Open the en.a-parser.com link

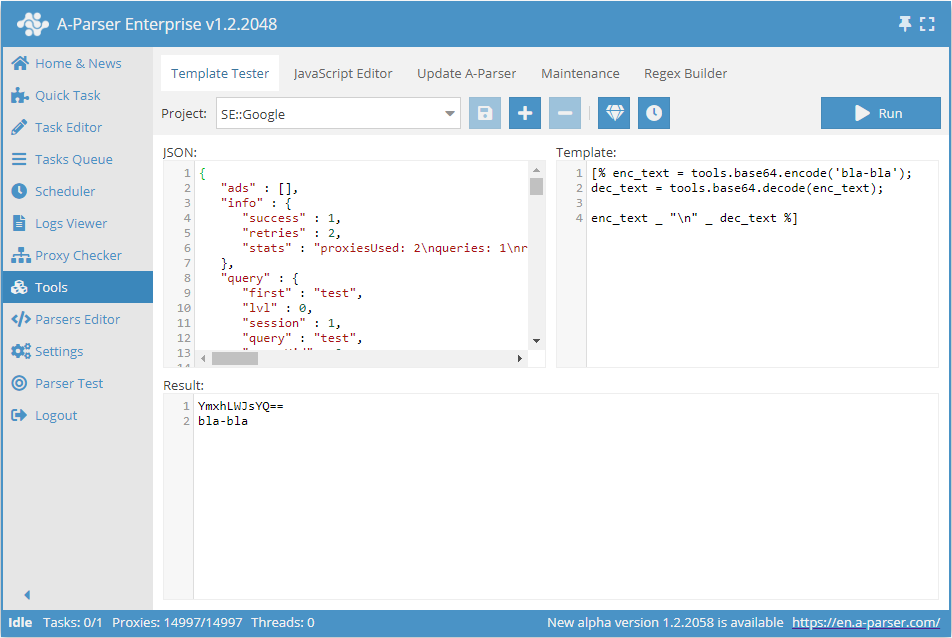point(866,622)
